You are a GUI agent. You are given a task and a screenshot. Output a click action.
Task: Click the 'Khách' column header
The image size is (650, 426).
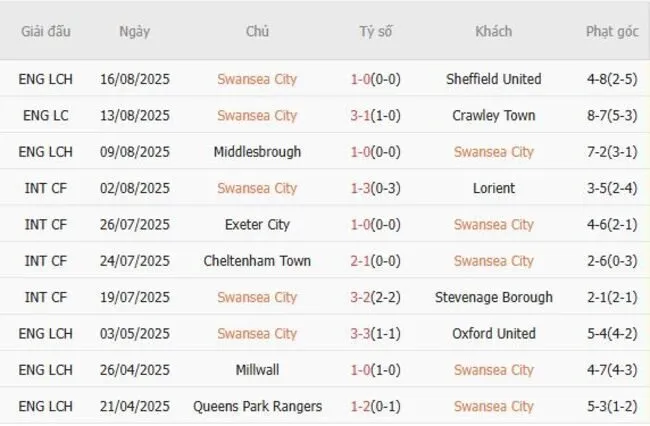pyautogui.click(x=494, y=31)
